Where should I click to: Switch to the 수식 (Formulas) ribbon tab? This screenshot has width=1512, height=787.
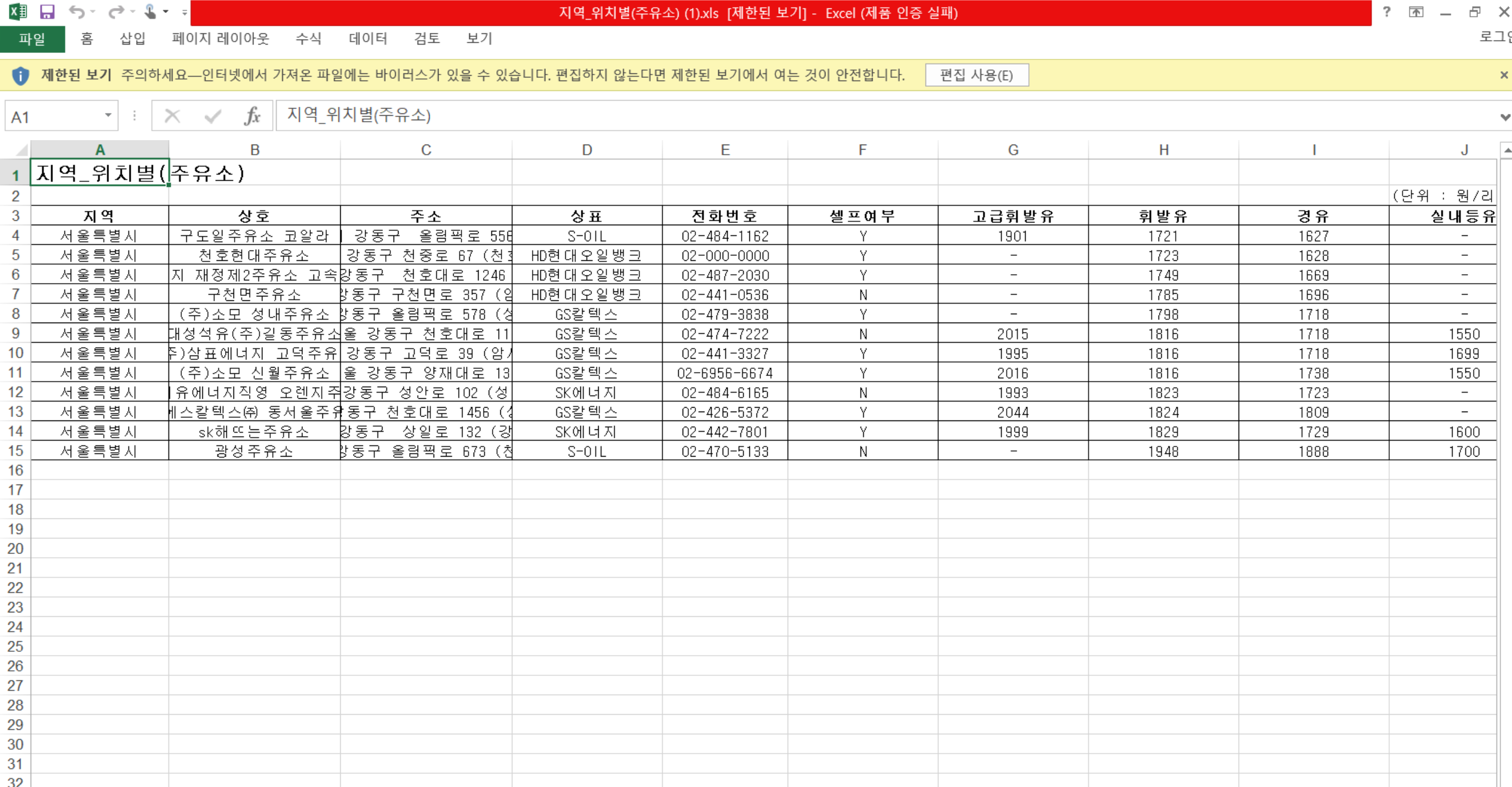(x=308, y=39)
